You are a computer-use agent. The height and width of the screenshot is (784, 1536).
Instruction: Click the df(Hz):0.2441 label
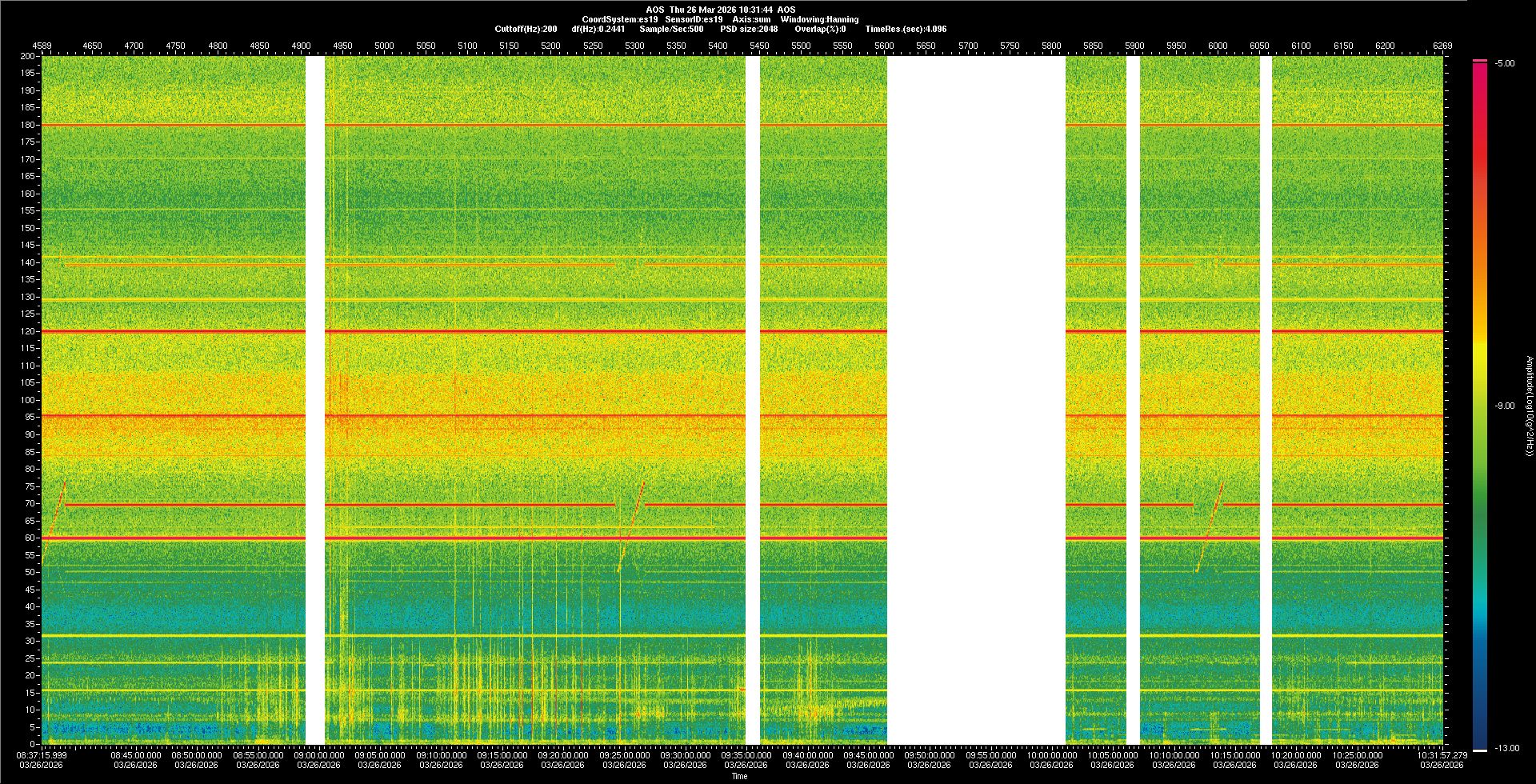pos(598,29)
